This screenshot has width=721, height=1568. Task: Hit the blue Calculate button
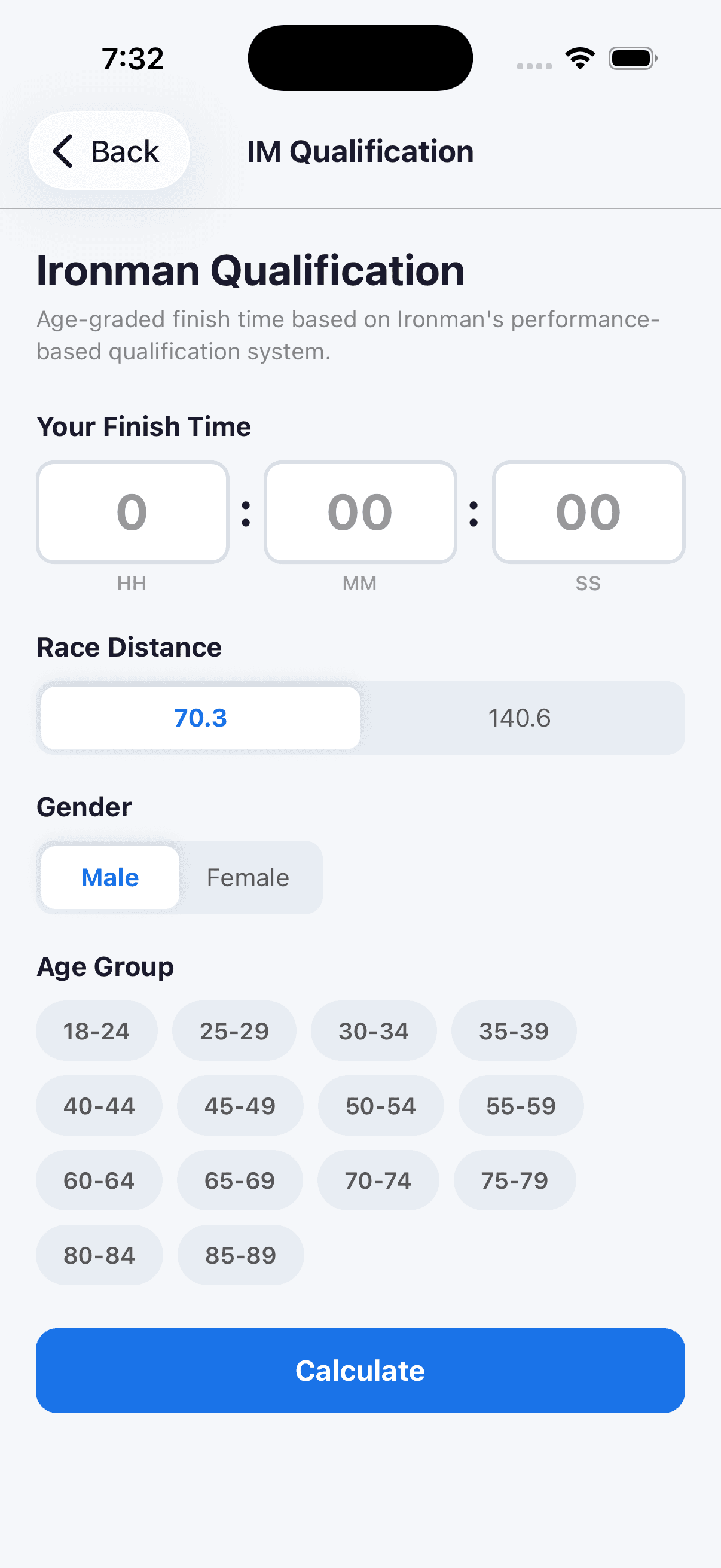coord(360,1371)
